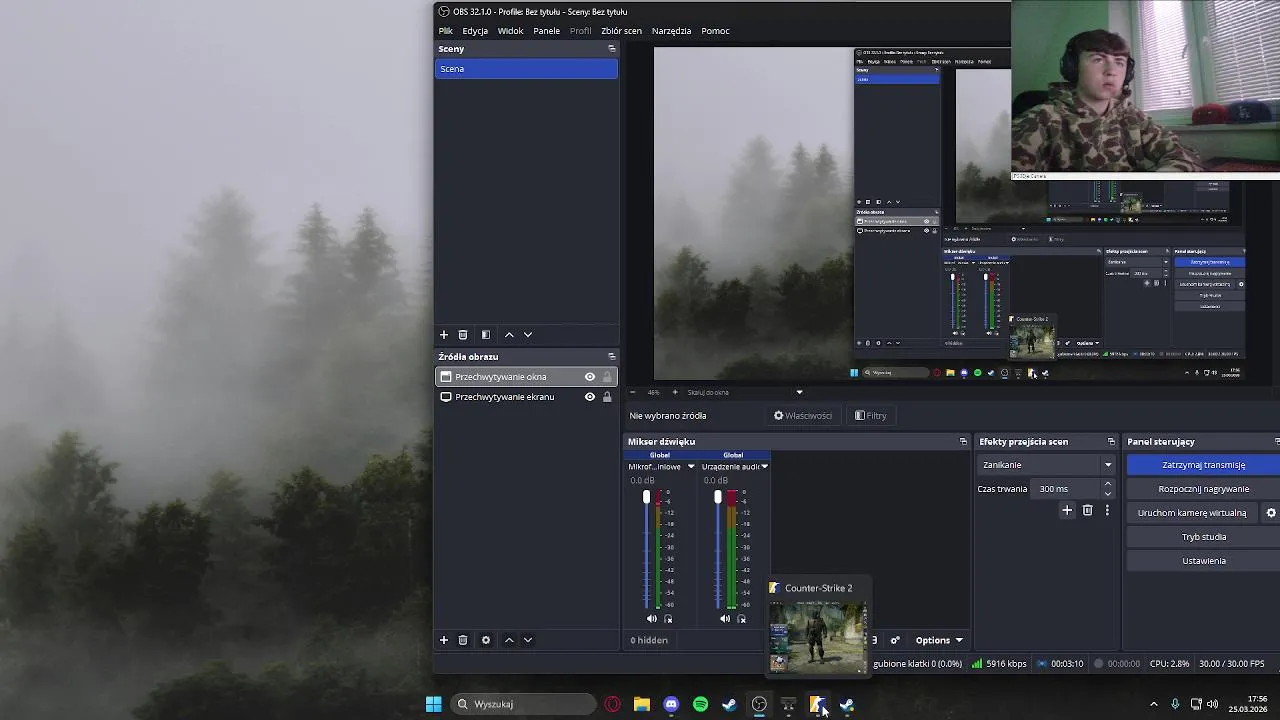The width and height of the screenshot is (1280, 720).
Task: Toggle monitoring headphones on Mikrofon channel
Action: click(x=669, y=619)
